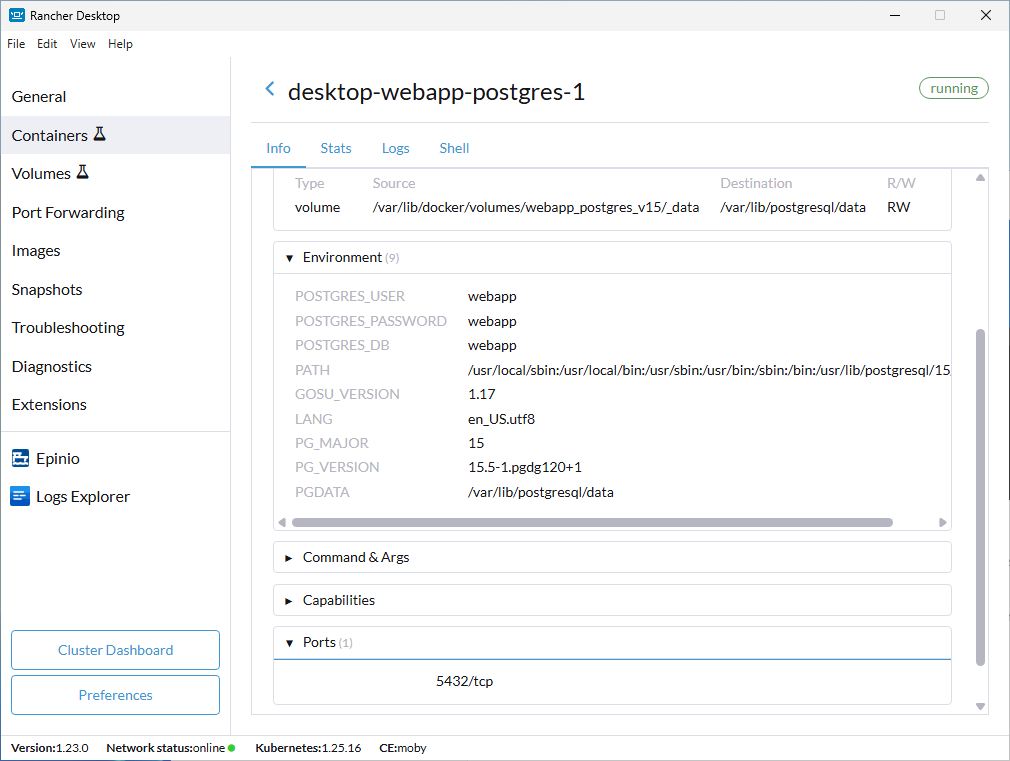Click the 5432/tcp port entry

pyautogui.click(x=464, y=681)
